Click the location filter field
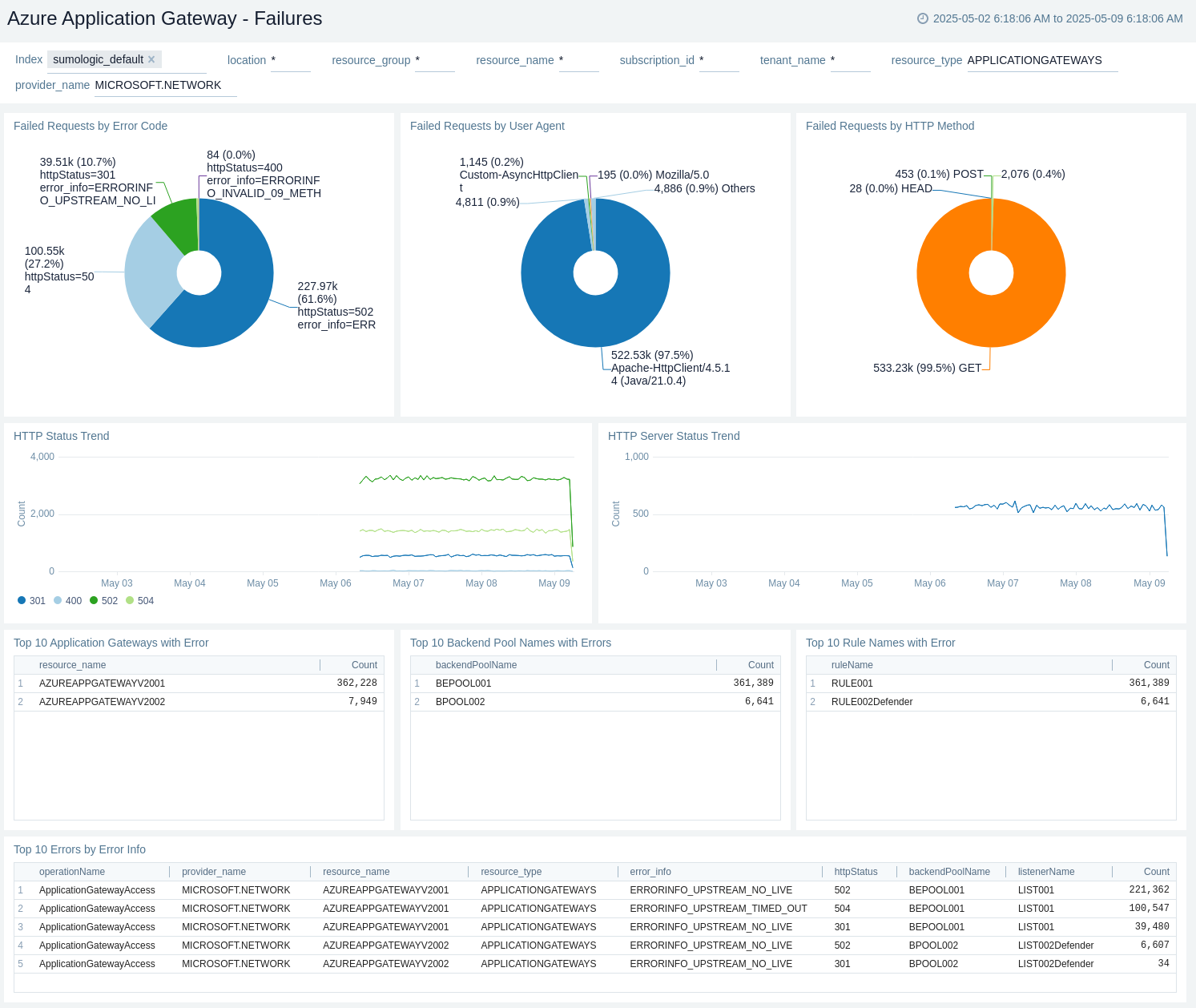The image size is (1196, 1008). pos(290,60)
